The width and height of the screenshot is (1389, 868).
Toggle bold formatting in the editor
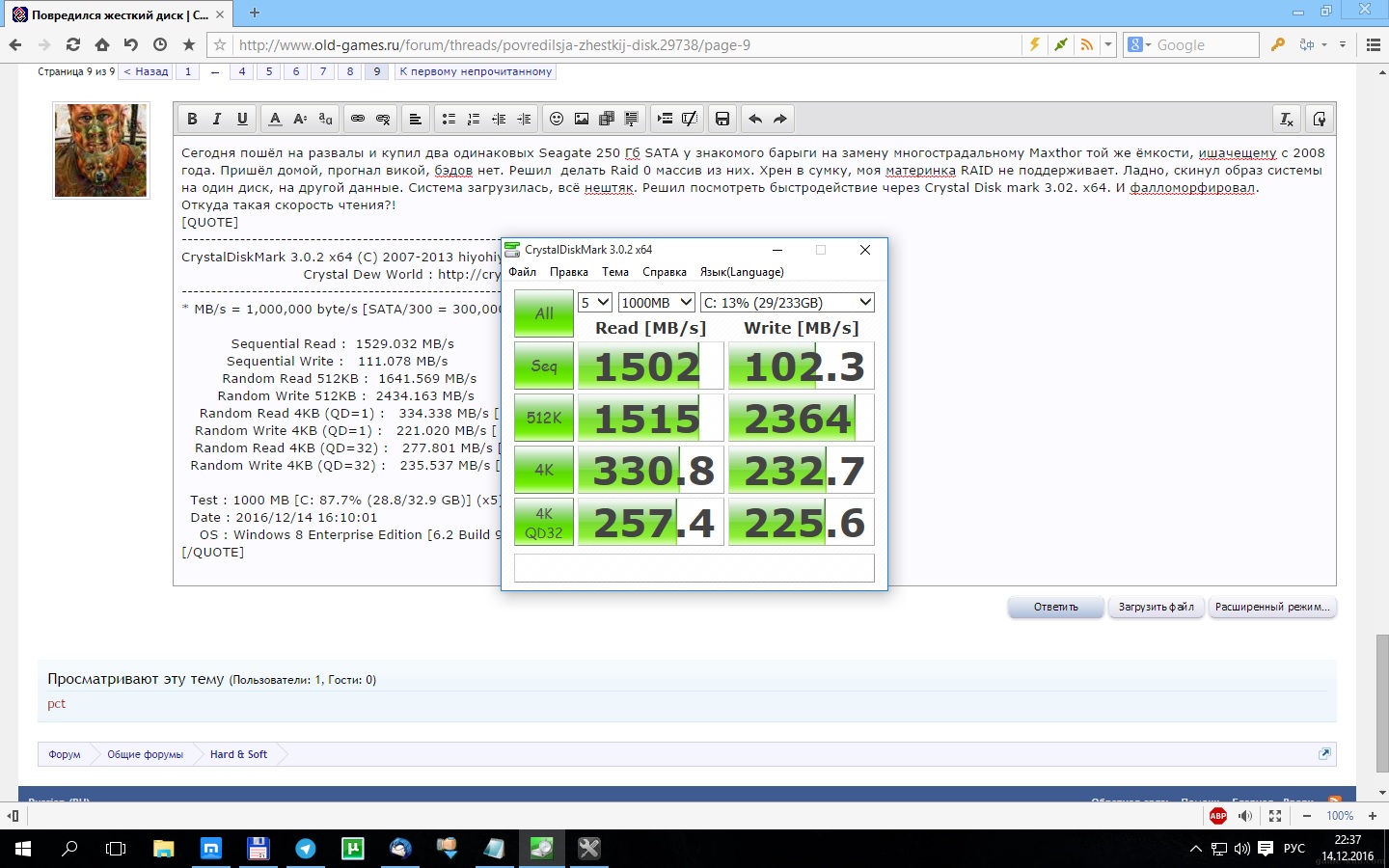tap(192, 119)
